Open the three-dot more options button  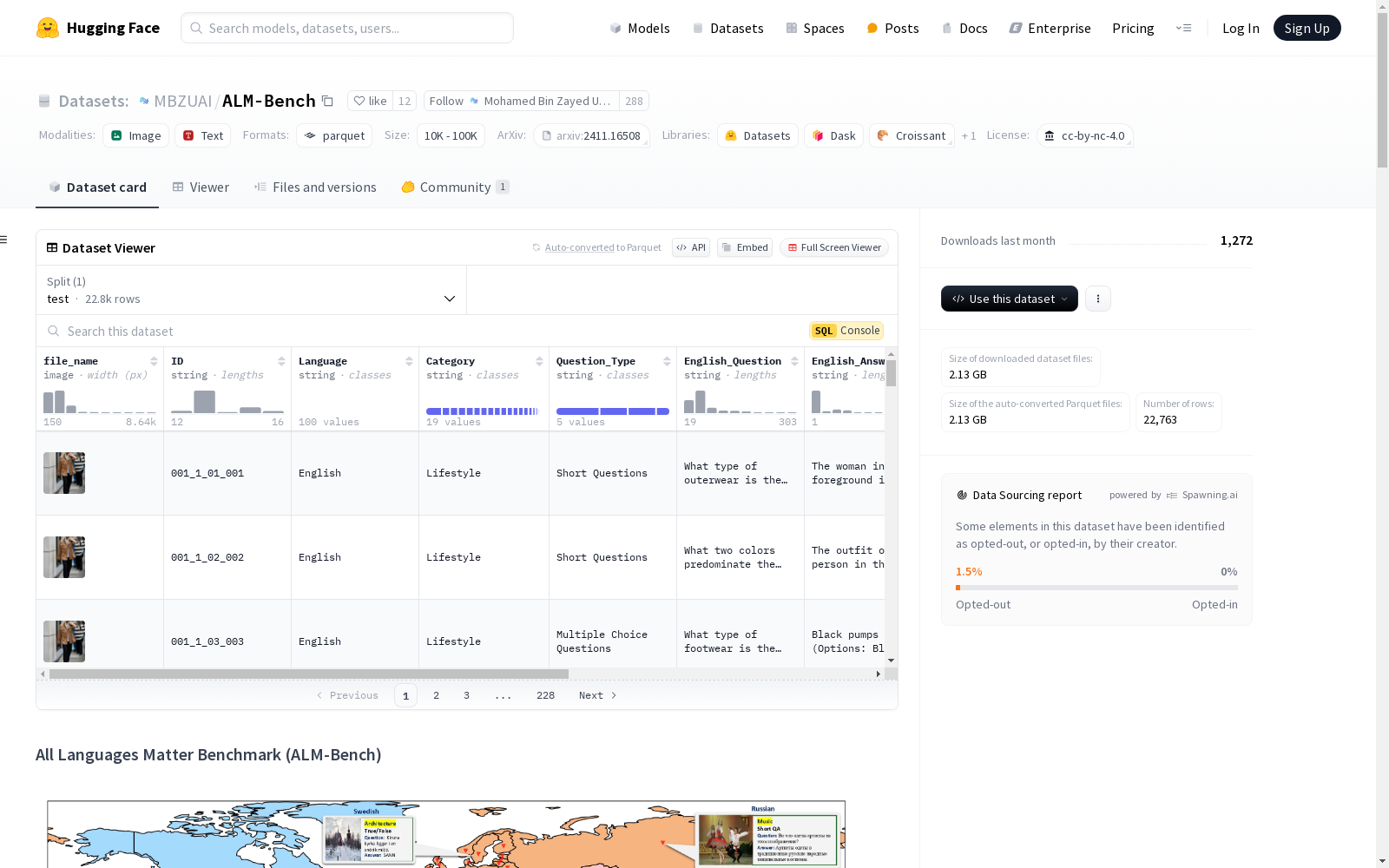(x=1098, y=299)
